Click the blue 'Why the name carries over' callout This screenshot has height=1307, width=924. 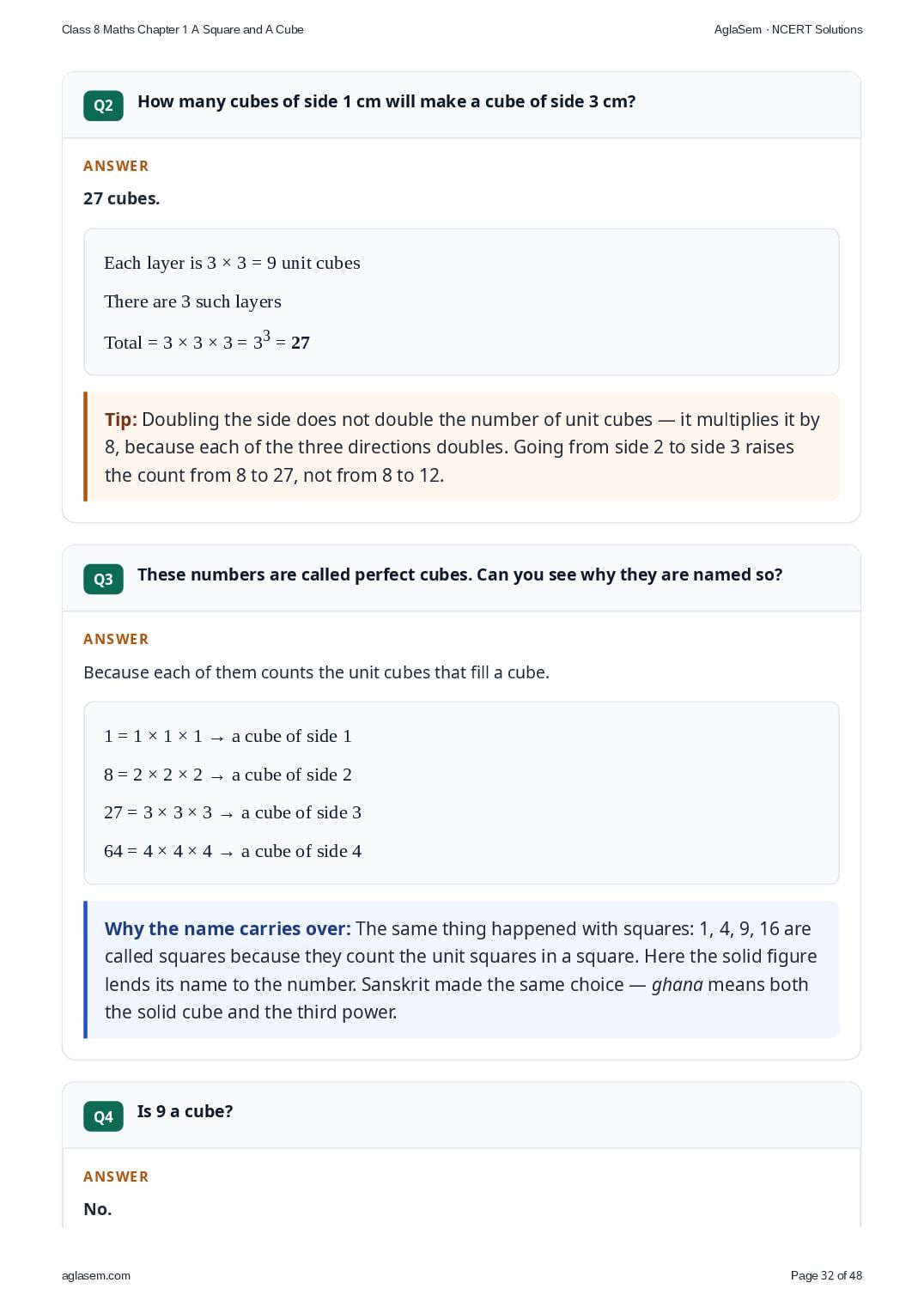461,970
